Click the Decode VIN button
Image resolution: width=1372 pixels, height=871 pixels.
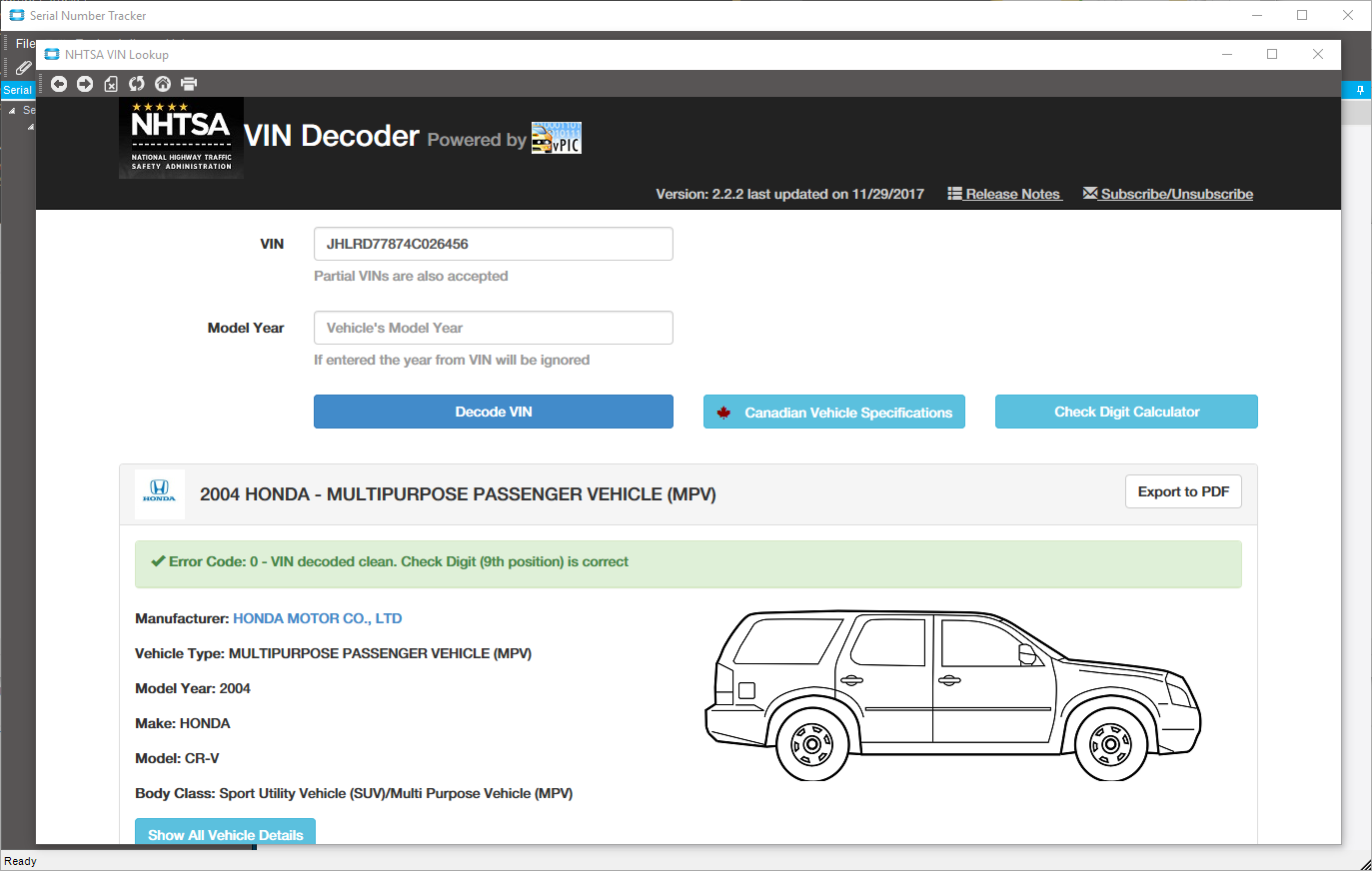click(x=494, y=412)
